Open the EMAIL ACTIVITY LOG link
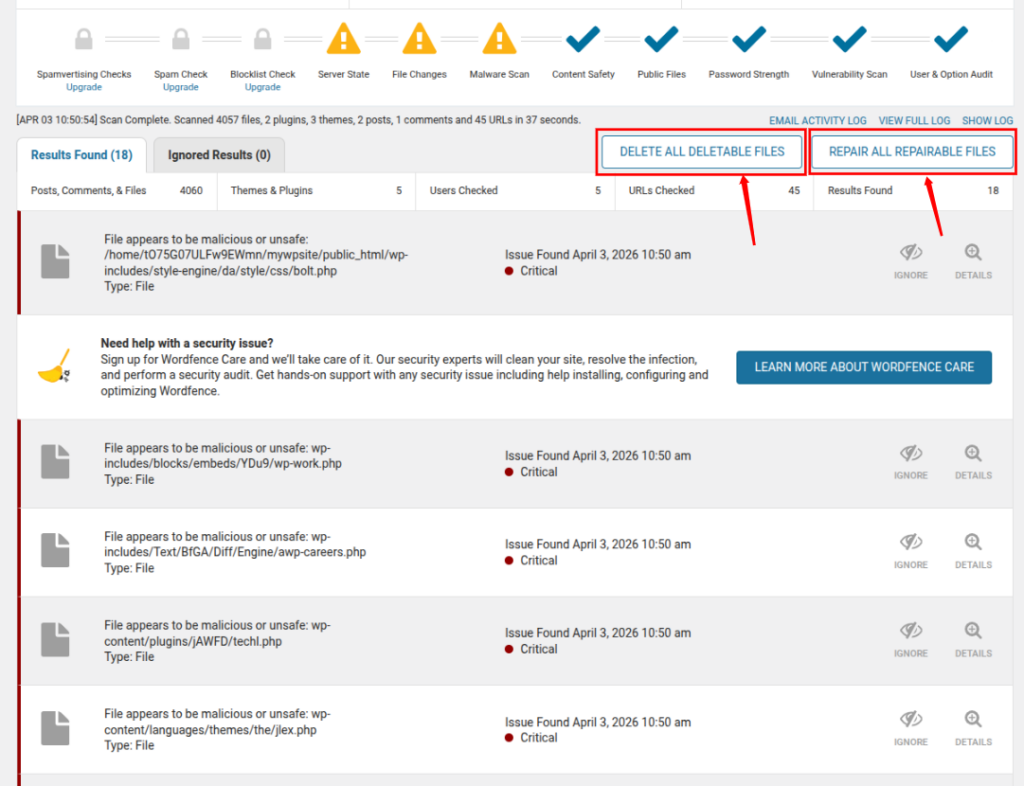This screenshot has height=786, width=1024. [x=817, y=120]
